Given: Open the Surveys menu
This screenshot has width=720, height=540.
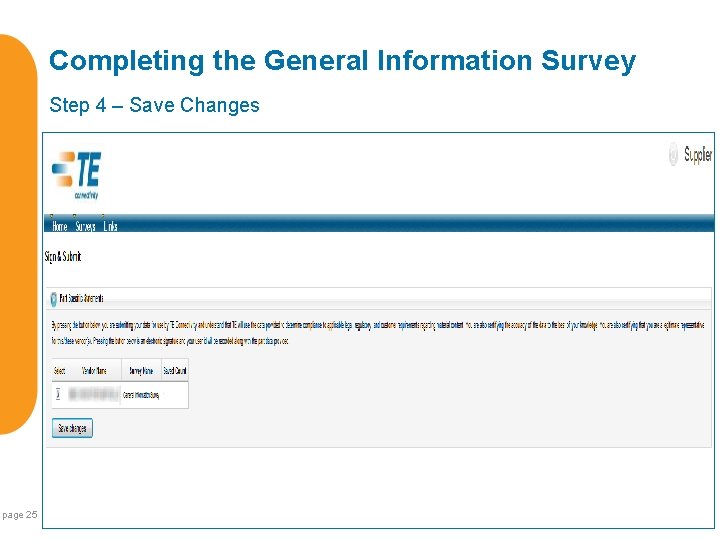Looking at the screenshot, I should click(85, 226).
